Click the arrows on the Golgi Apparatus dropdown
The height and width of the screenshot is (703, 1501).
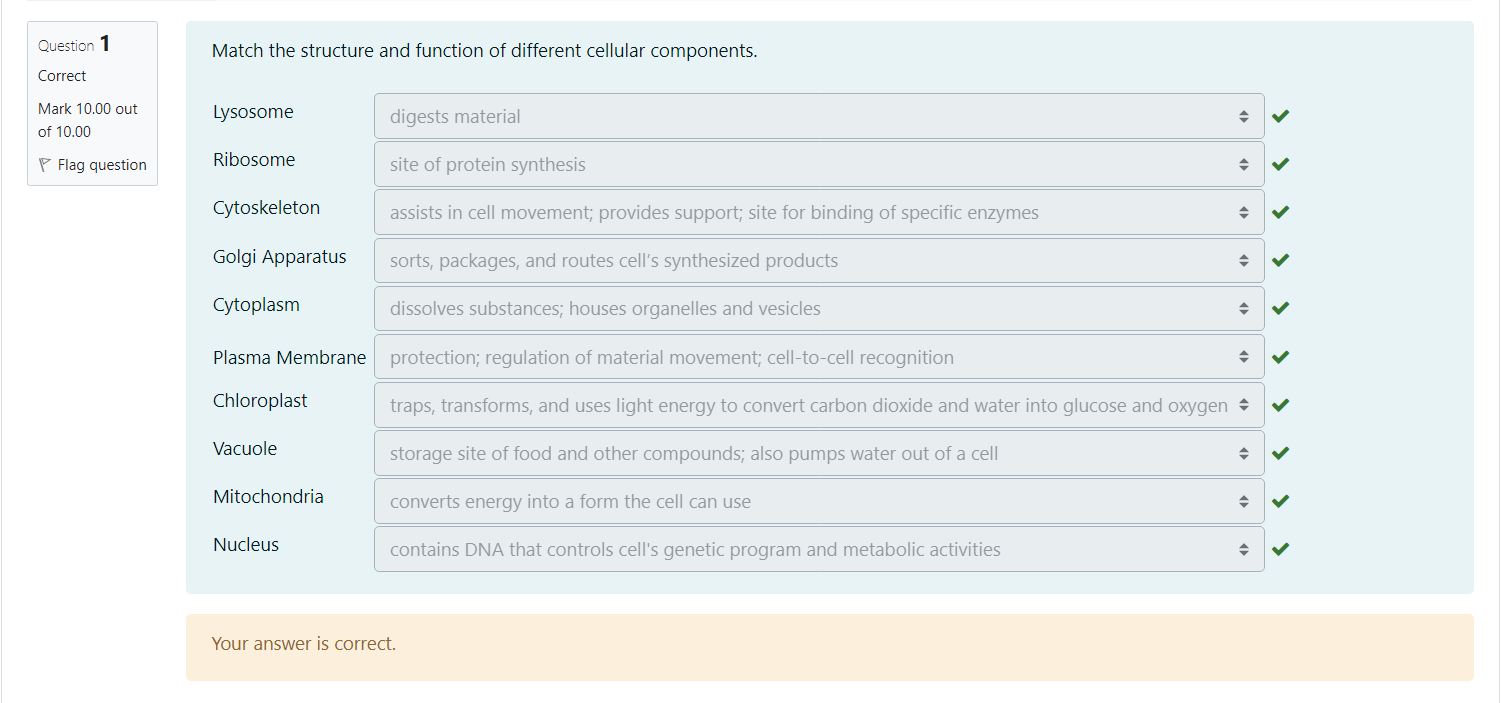1243,260
